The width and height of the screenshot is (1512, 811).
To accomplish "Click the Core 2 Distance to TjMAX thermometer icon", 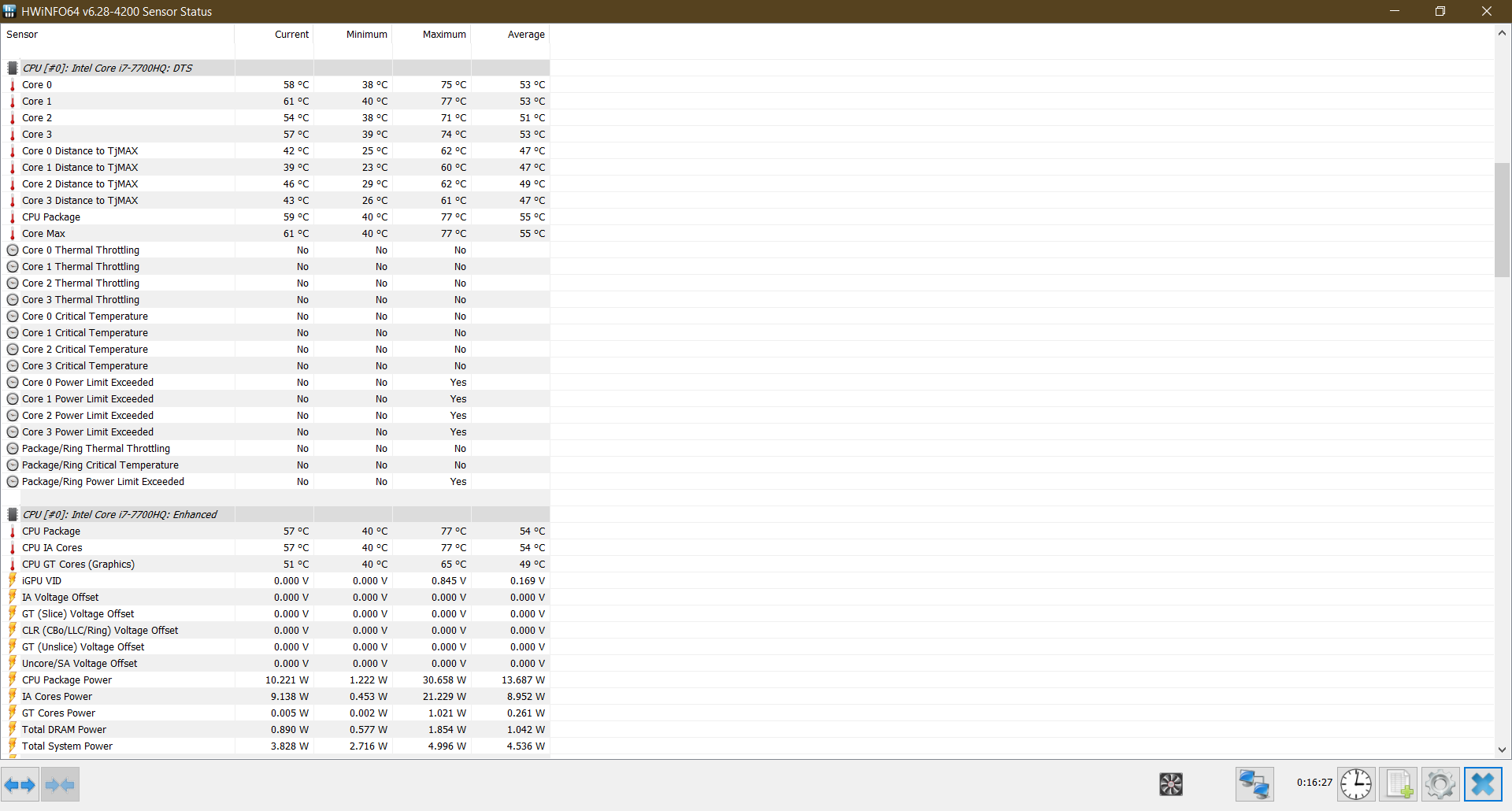I will 13,184.
